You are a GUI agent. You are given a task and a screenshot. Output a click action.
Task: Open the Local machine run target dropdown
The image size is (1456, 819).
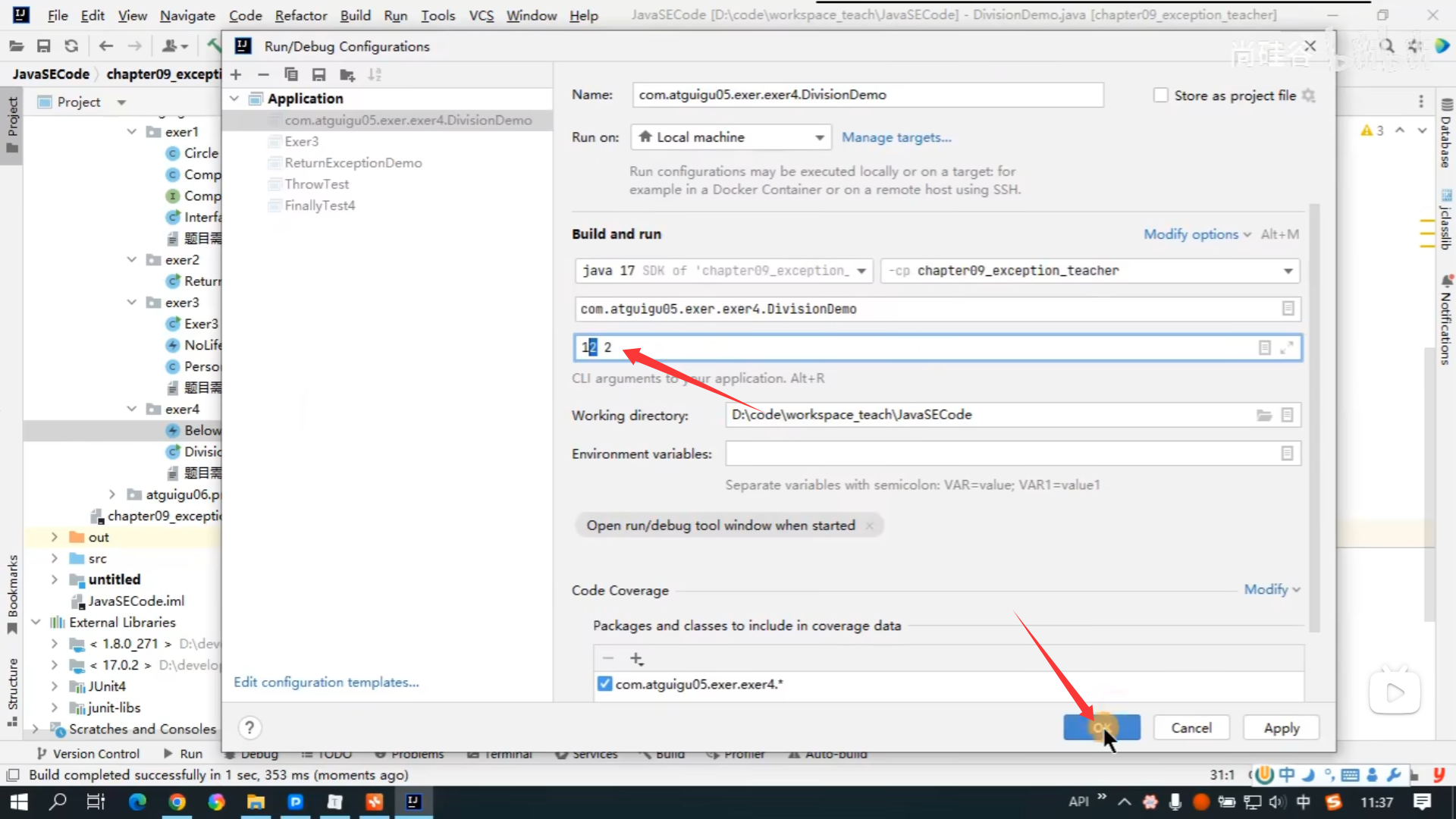(x=732, y=137)
